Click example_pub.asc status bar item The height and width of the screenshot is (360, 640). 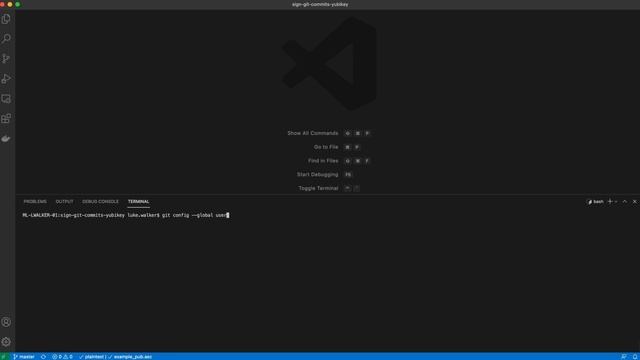coord(130,357)
